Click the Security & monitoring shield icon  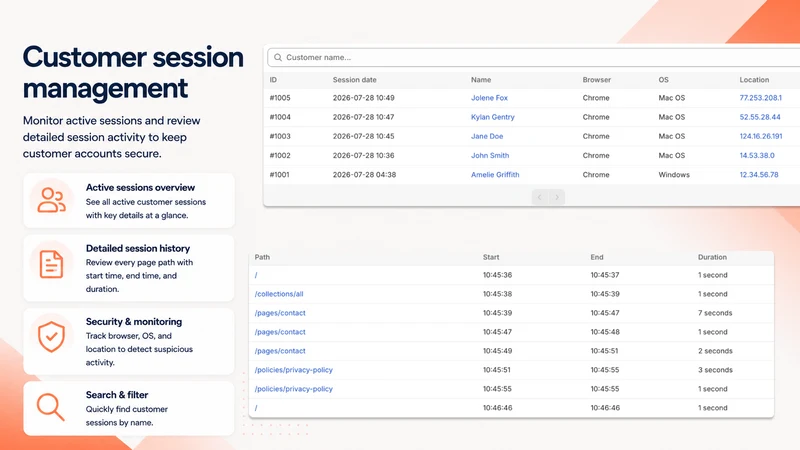tap(52, 337)
